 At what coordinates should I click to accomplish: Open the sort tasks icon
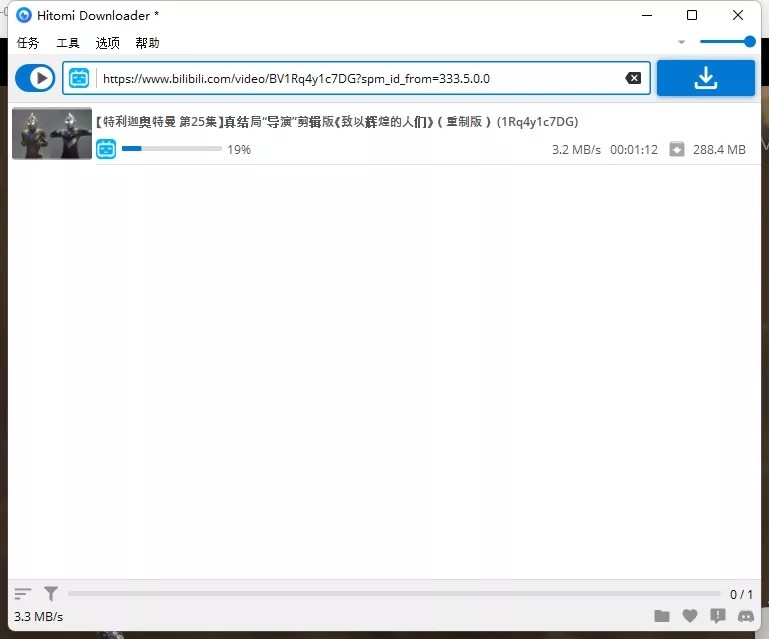pos(23,594)
